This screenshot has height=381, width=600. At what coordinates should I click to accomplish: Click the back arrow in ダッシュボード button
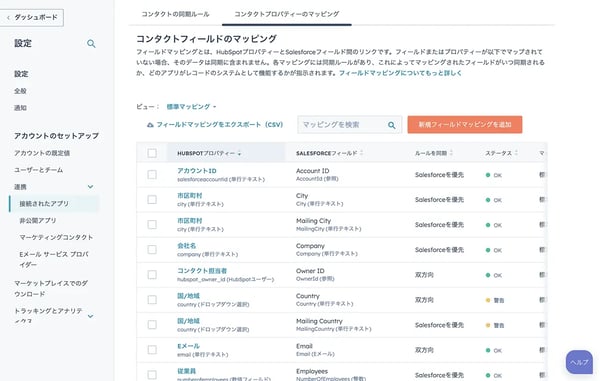[8, 18]
